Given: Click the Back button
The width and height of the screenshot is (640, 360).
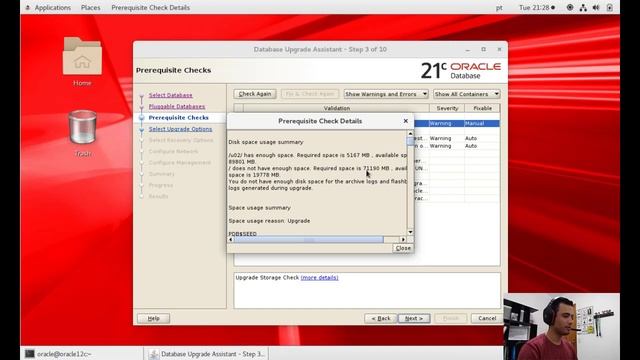Looking at the screenshot, I should [380, 318].
